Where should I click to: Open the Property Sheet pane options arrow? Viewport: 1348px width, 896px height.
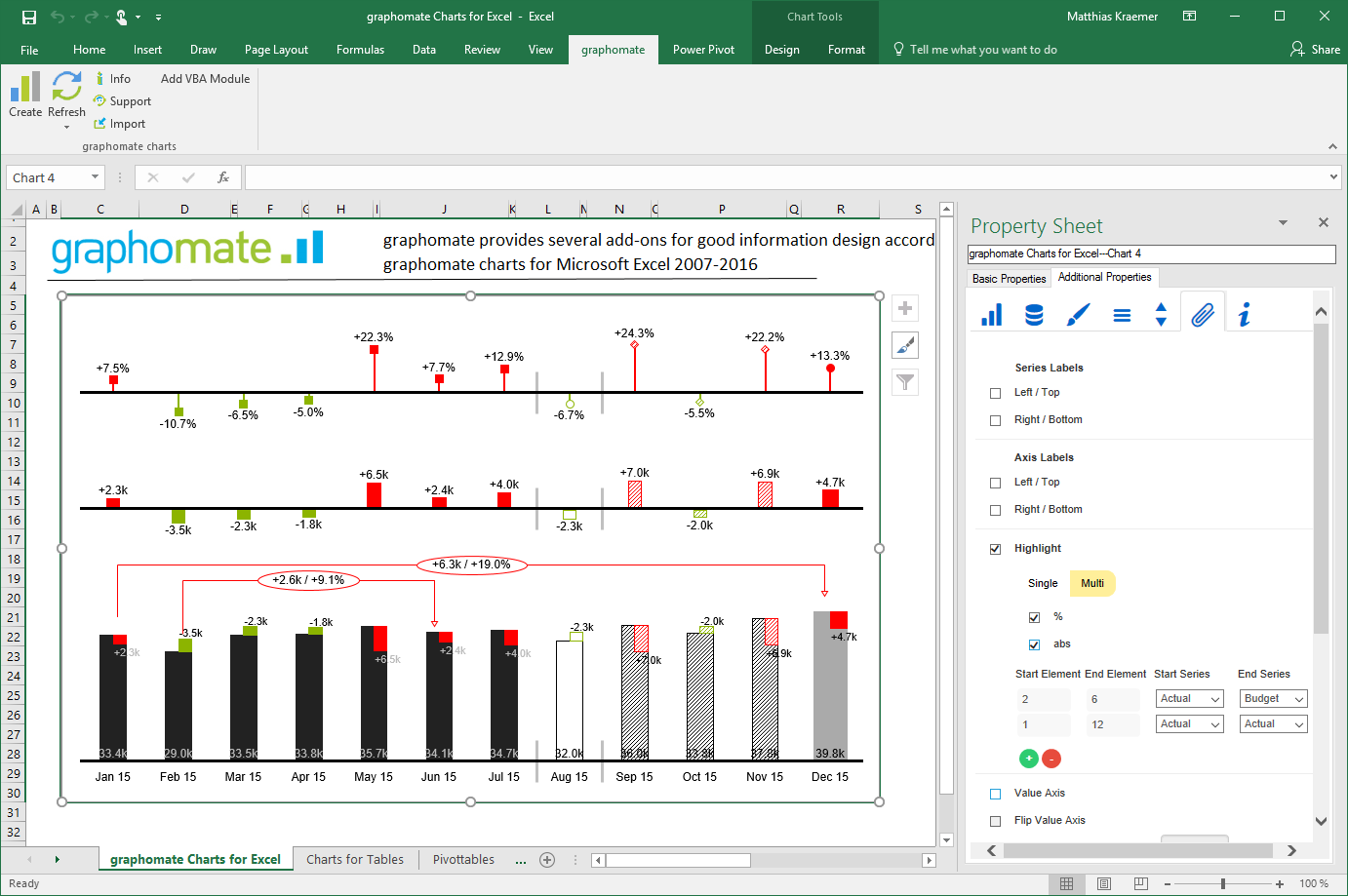point(1283,223)
